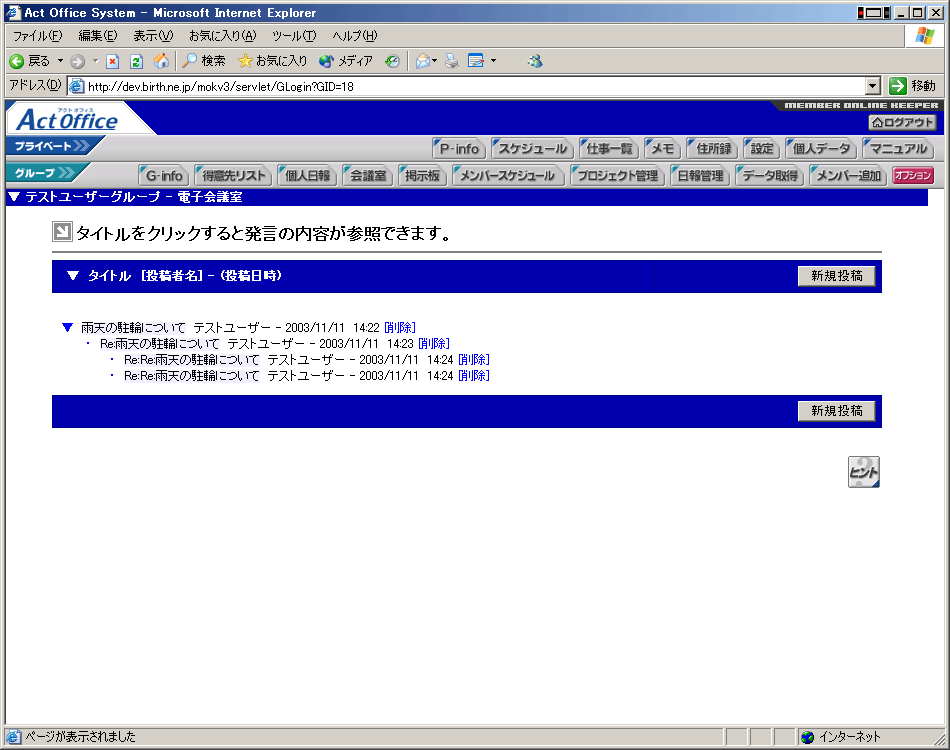950x750 pixels.
Task: Open the 表示(V) menu
Action: (x=152, y=36)
